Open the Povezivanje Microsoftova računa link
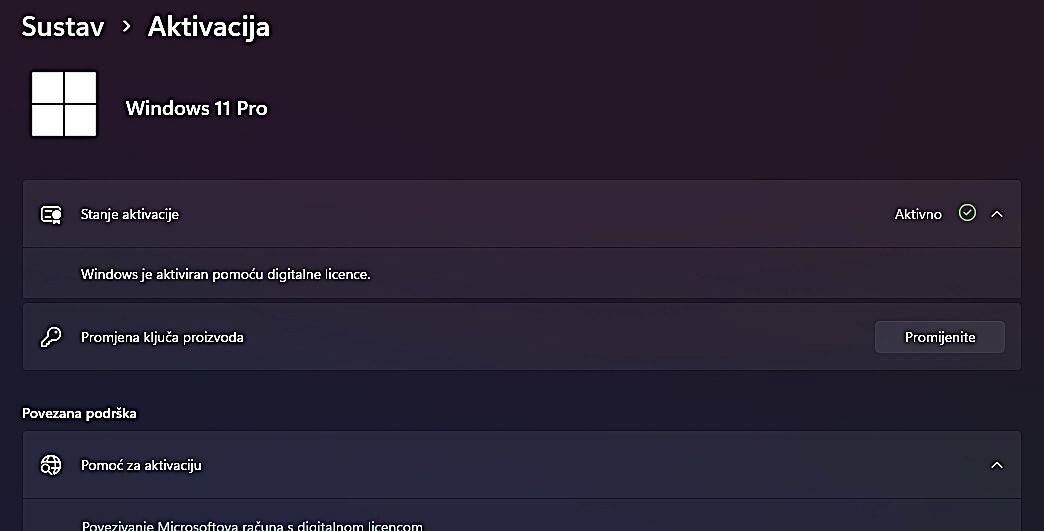Viewport: 1044px width, 531px height. 251,525
